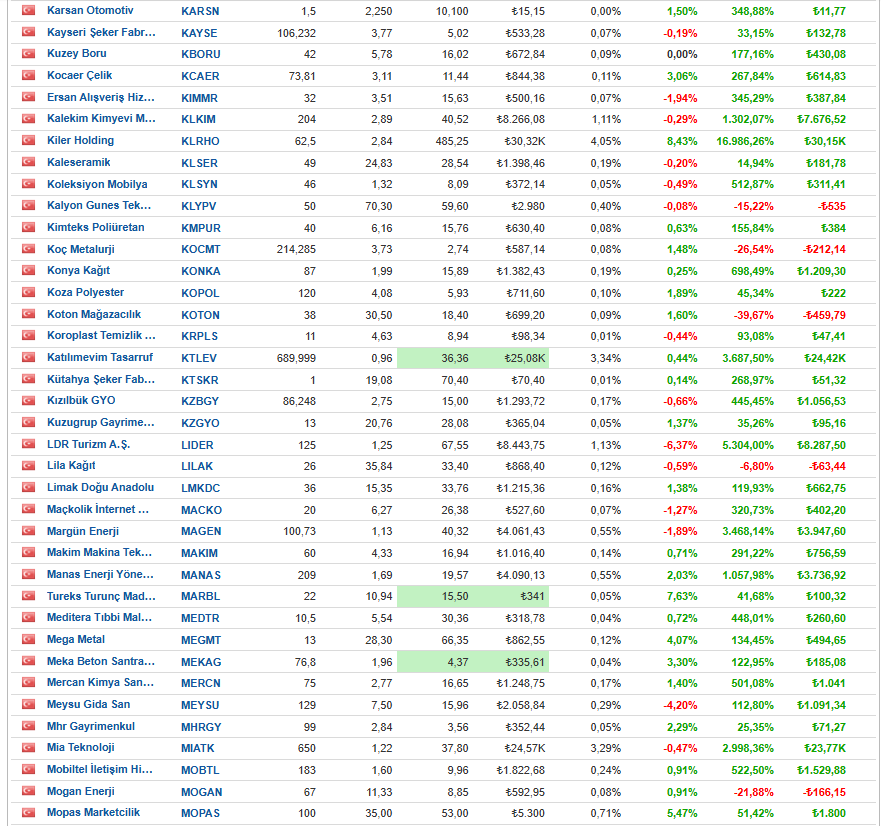
Task: Click the Meka Beton Santra… name
Action: pos(101,661)
